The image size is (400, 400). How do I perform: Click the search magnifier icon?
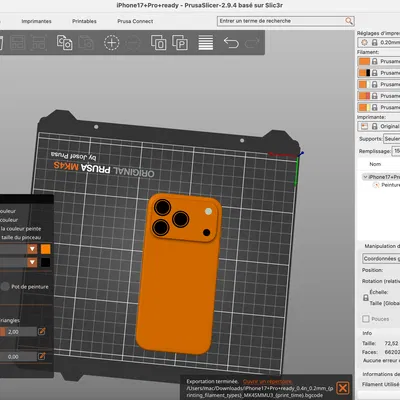coord(349,21)
